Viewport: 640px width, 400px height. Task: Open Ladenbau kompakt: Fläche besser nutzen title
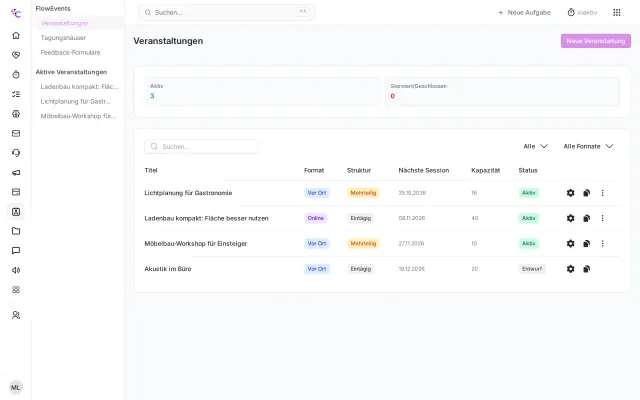[x=207, y=218]
